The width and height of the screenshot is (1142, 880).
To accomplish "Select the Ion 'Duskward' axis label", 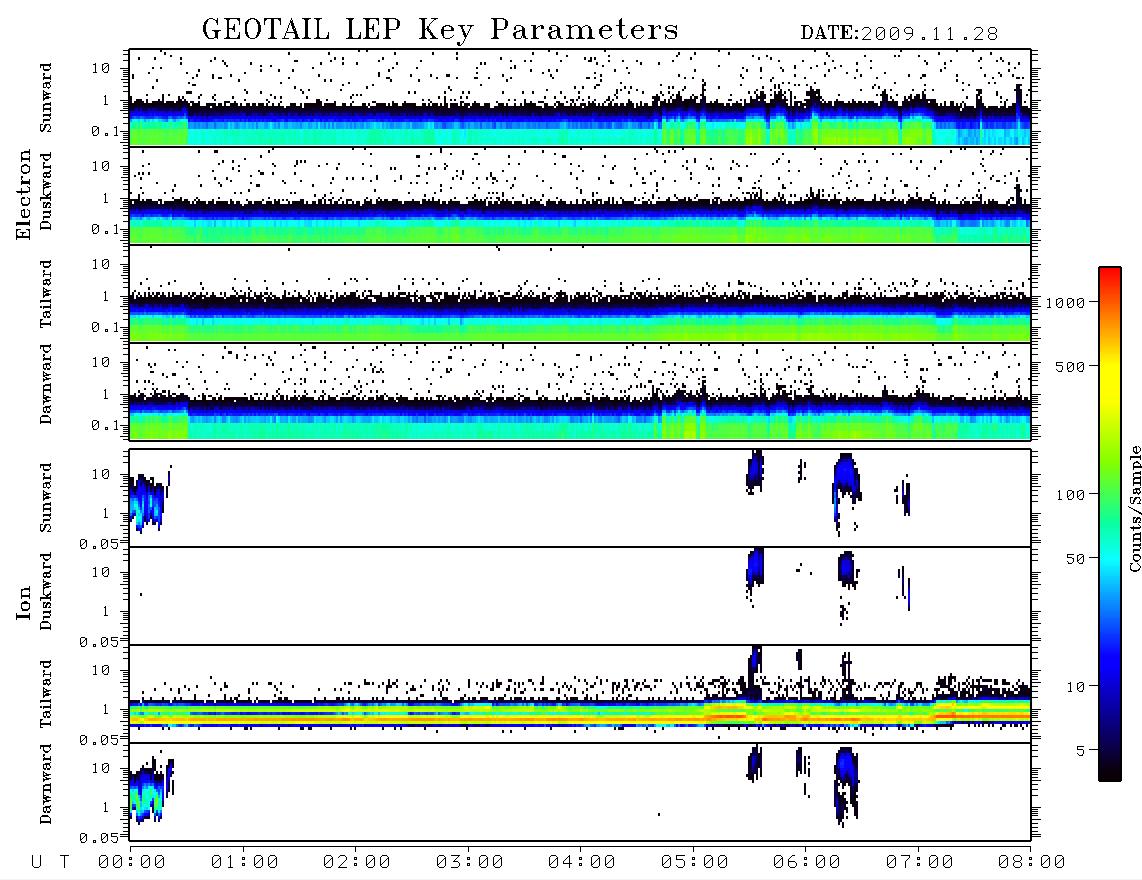I will (46, 592).
